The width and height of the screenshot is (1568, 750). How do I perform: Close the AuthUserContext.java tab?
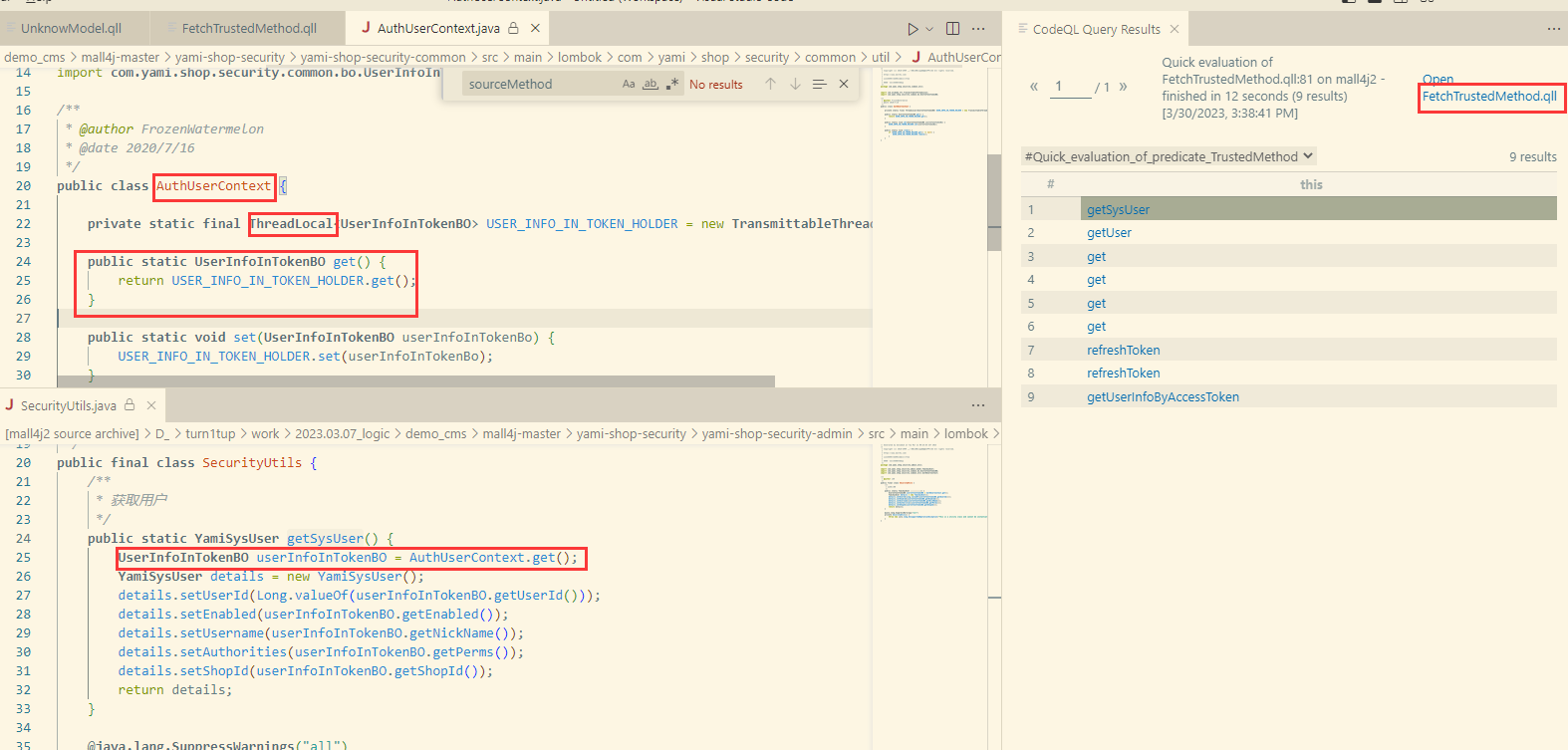click(x=535, y=29)
